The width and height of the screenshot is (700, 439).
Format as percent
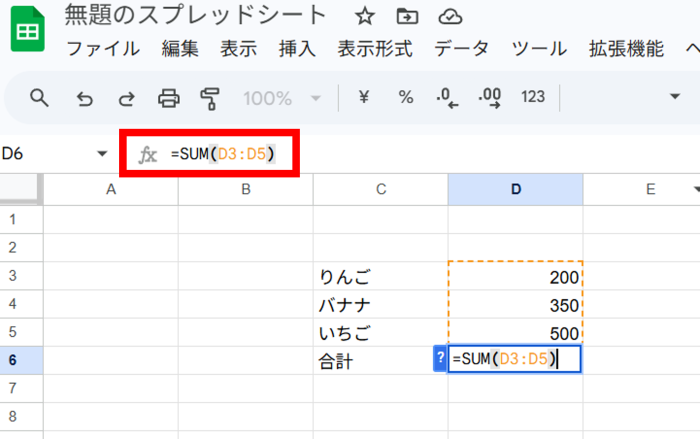coord(406,97)
